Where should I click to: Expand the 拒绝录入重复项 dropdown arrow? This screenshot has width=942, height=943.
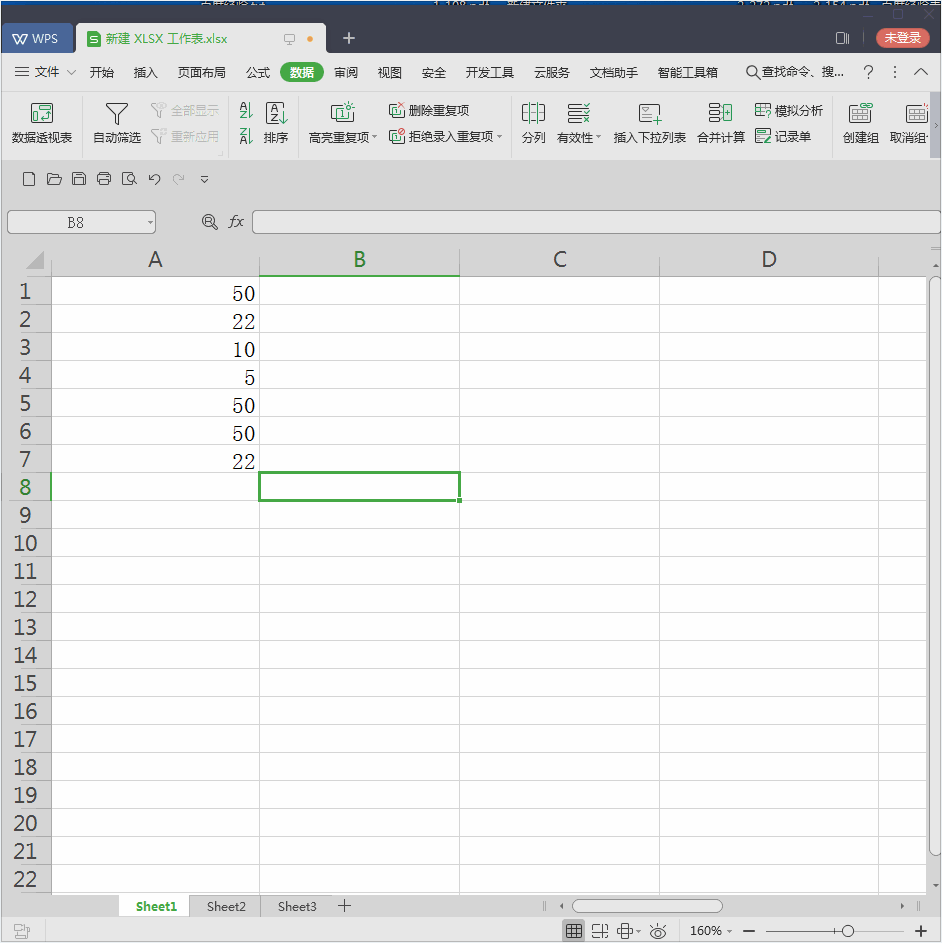(499, 137)
